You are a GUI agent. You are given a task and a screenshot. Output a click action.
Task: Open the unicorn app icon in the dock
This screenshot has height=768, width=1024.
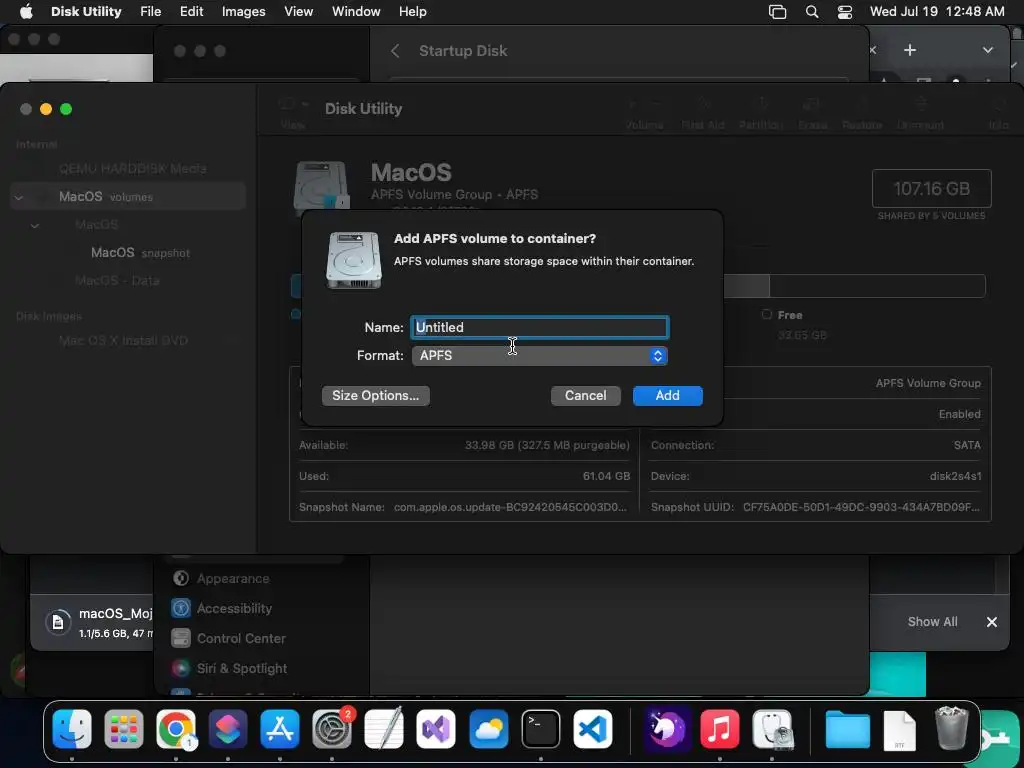pyautogui.click(x=666, y=729)
